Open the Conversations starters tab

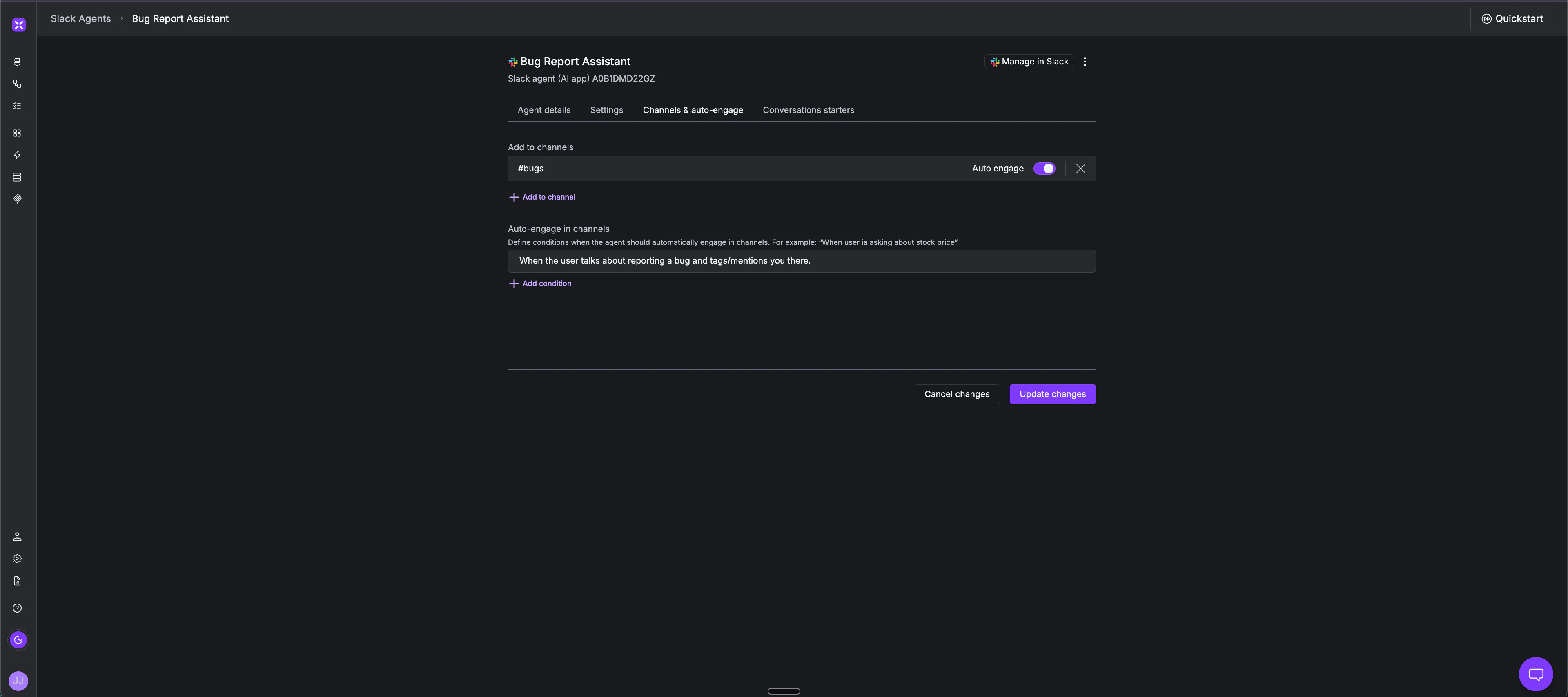[808, 110]
